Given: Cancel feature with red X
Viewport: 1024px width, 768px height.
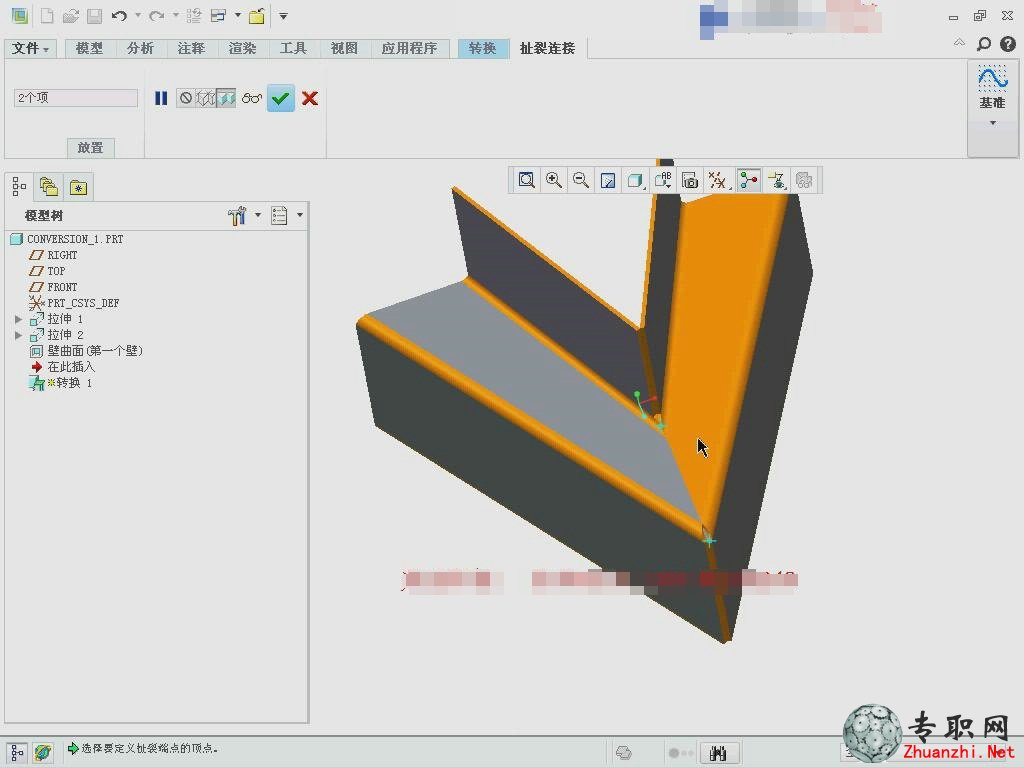Looking at the screenshot, I should pyautogui.click(x=310, y=98).
